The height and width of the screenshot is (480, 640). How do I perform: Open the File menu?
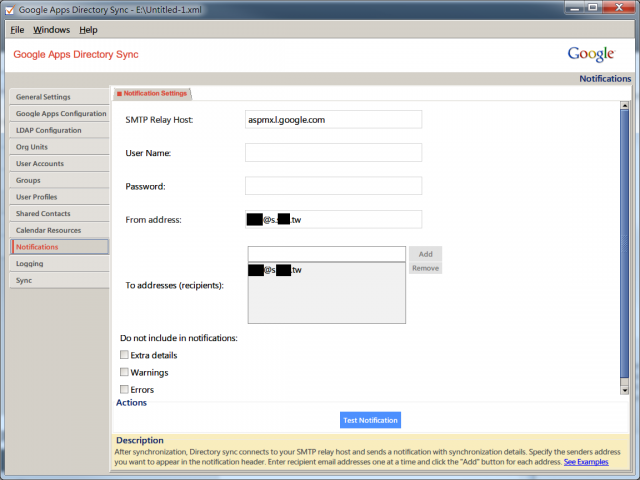click(x=17, y=30)
